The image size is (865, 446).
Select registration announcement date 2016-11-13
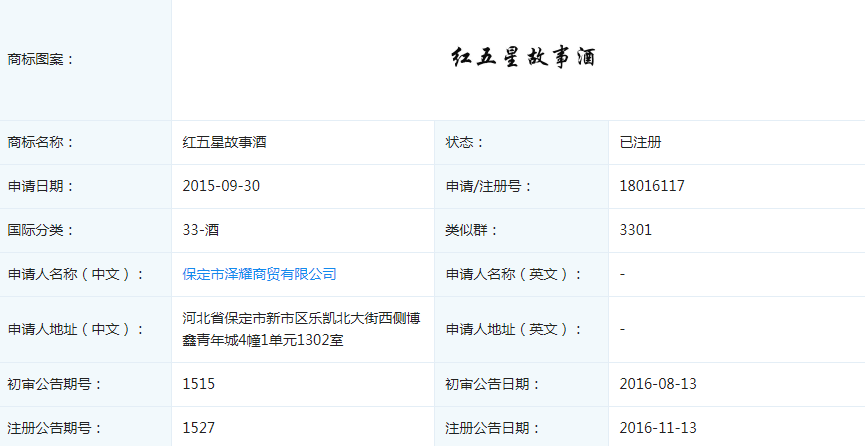click(x=658, y=428)
